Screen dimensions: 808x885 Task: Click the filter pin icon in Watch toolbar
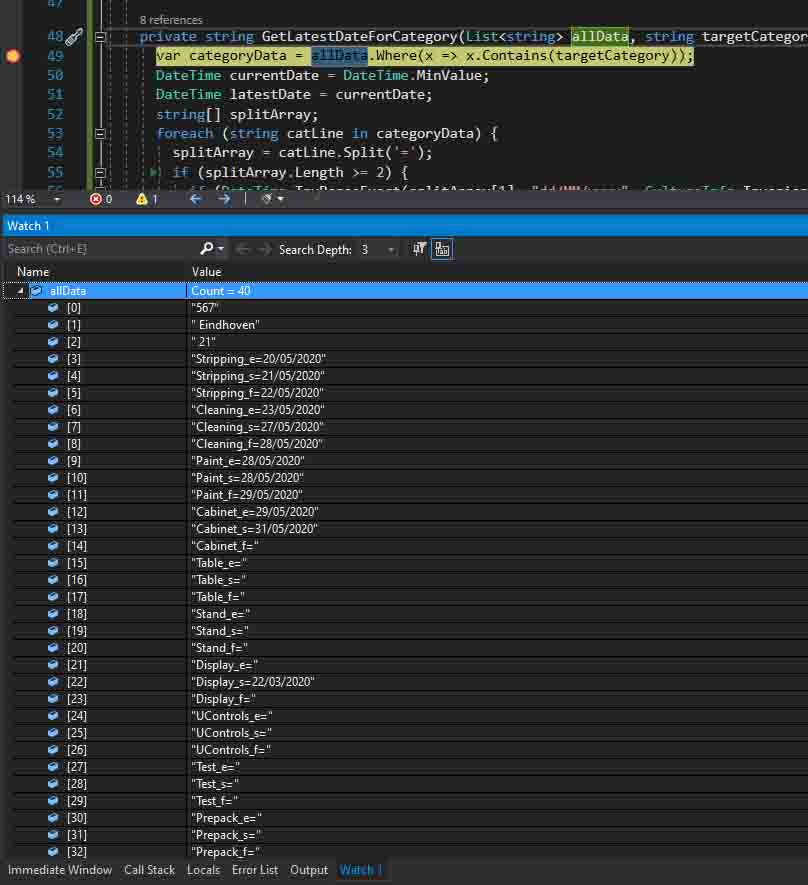[419, 249]
